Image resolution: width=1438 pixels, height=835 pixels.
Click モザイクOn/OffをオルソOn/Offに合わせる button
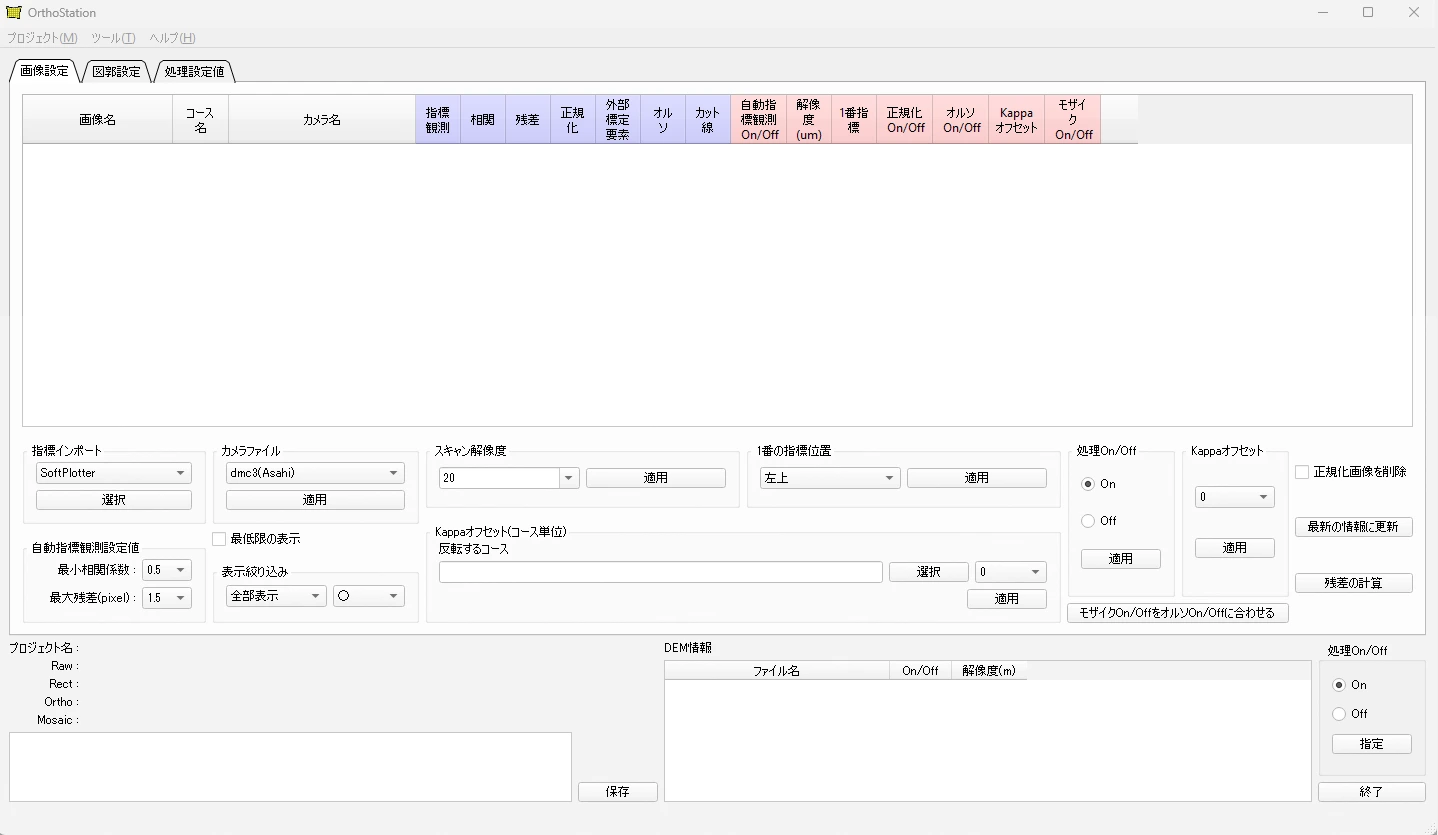coord(1177,613)
